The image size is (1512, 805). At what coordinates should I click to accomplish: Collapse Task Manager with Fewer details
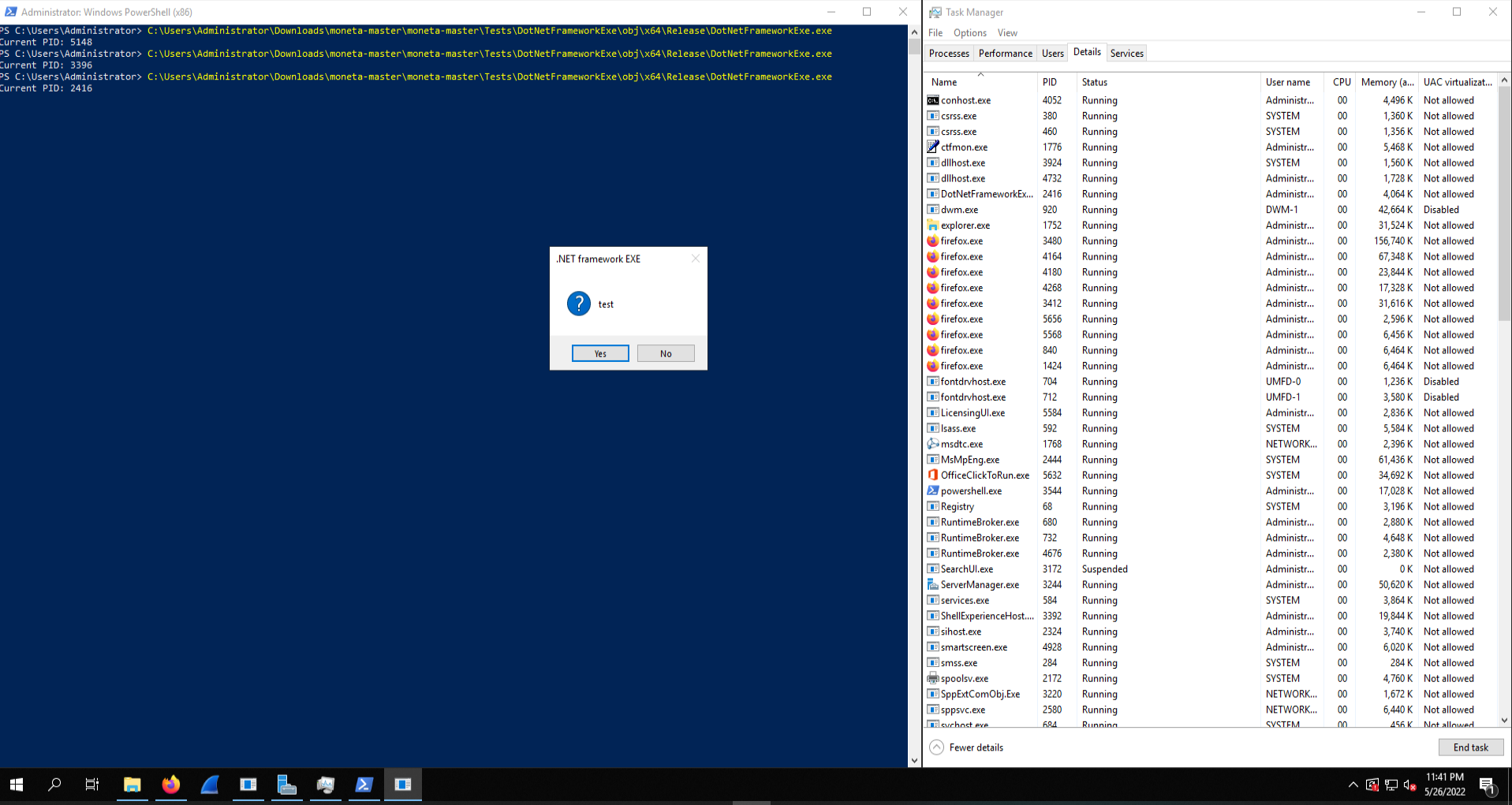point(967,747)
